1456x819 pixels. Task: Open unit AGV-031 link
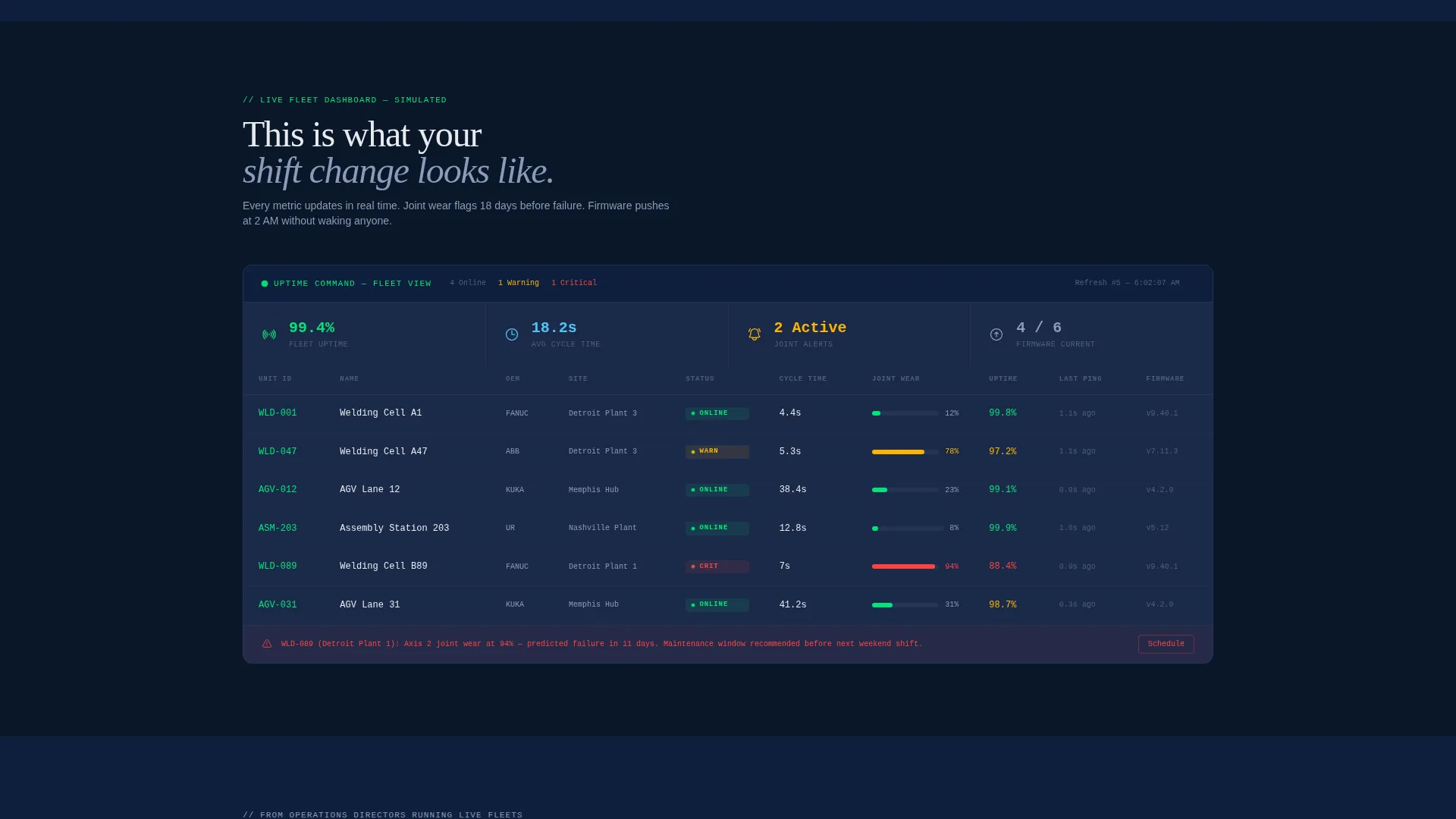[278, 604]
